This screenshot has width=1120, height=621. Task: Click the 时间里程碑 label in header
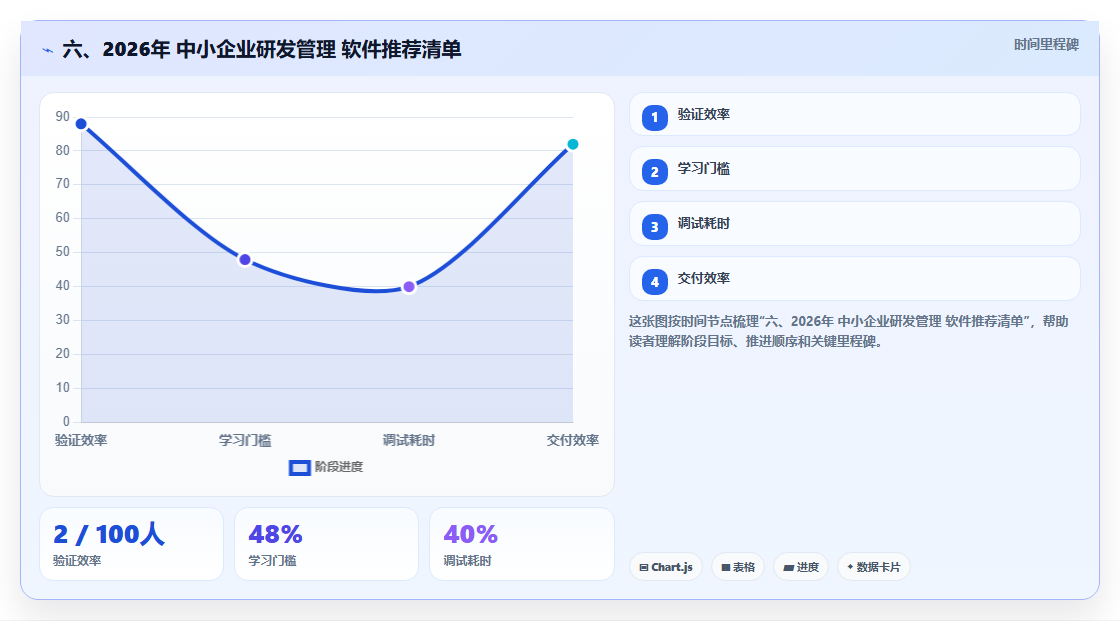click(1046, 45)
